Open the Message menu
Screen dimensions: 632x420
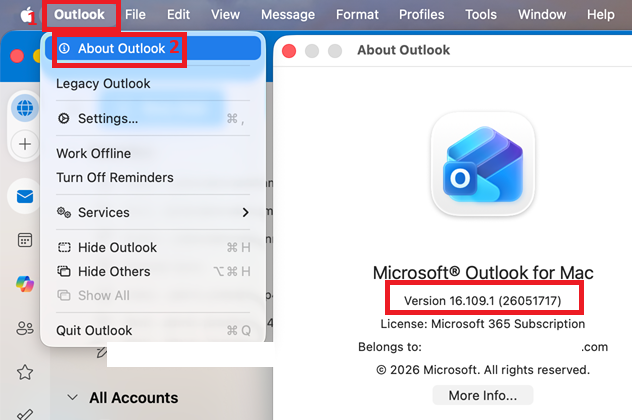point(288,15)
